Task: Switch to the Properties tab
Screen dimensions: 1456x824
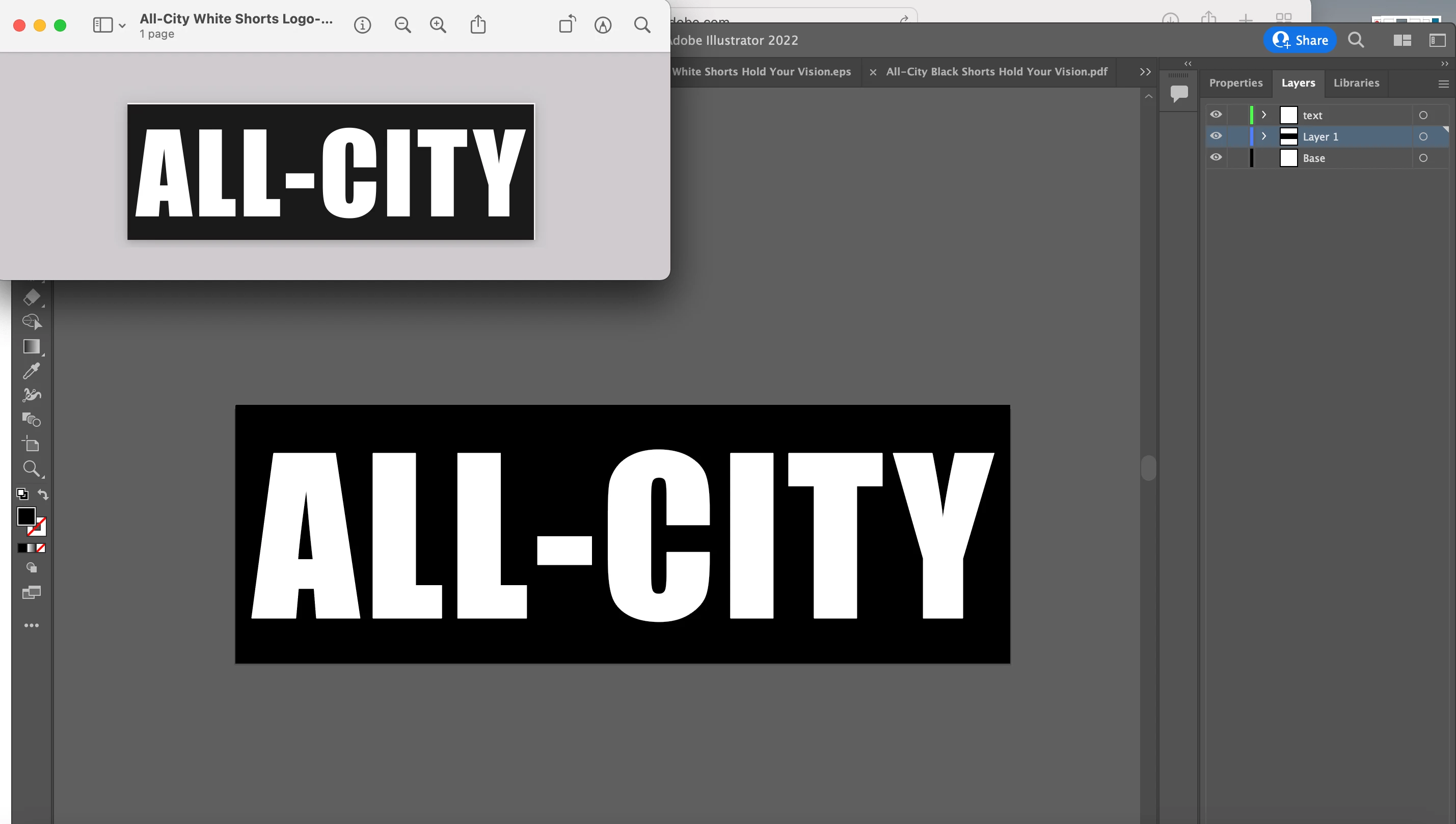Action: click(1235, 83)
